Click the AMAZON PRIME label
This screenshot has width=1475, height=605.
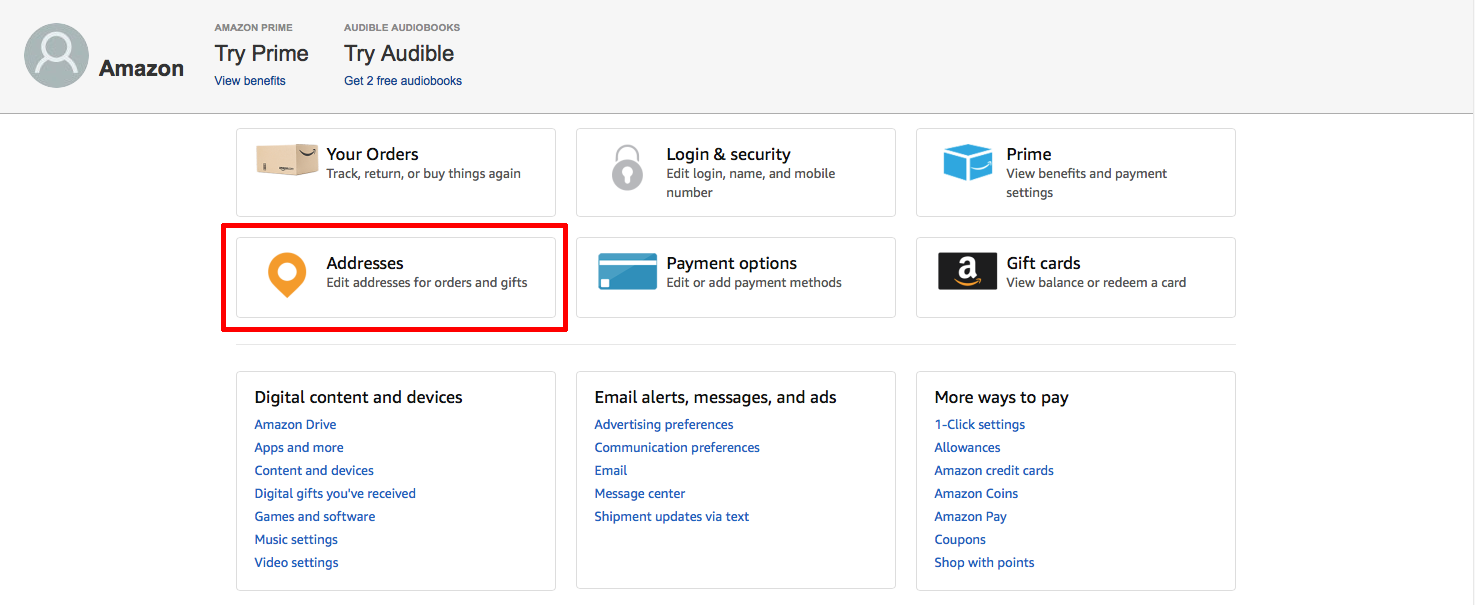[254, 27]
